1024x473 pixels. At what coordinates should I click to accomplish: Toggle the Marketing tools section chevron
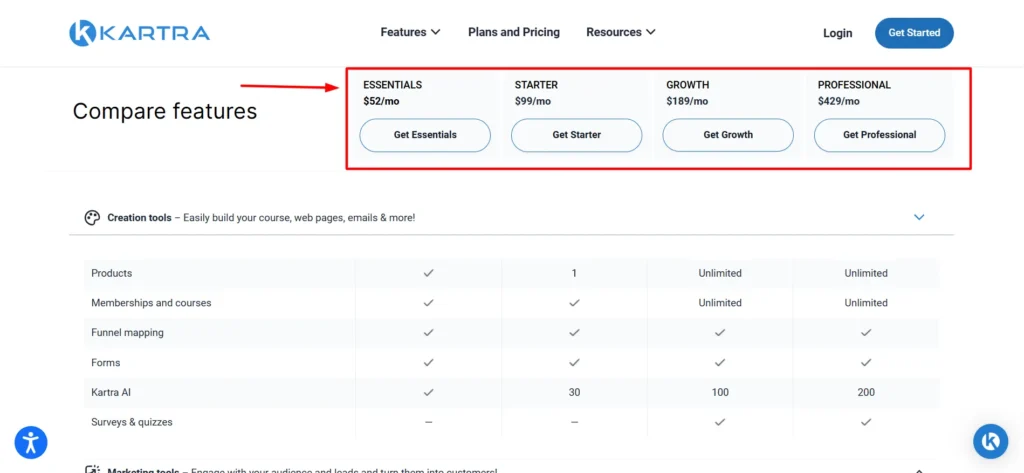[x=919, y=470]
